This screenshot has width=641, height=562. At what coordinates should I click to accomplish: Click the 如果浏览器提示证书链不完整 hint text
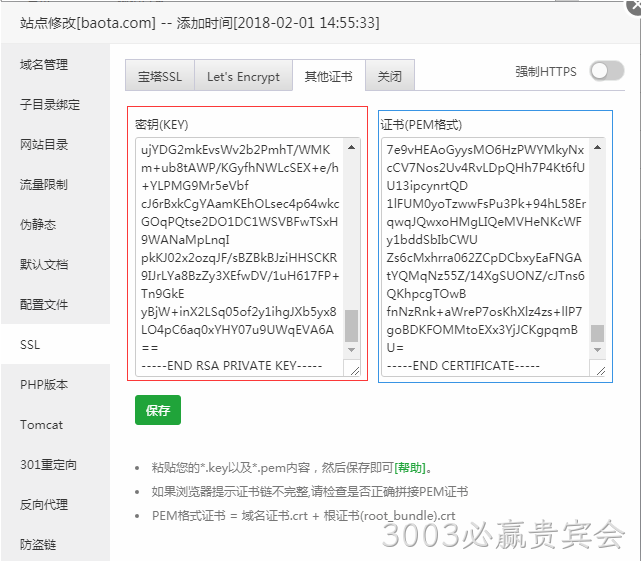click(309, 492)
